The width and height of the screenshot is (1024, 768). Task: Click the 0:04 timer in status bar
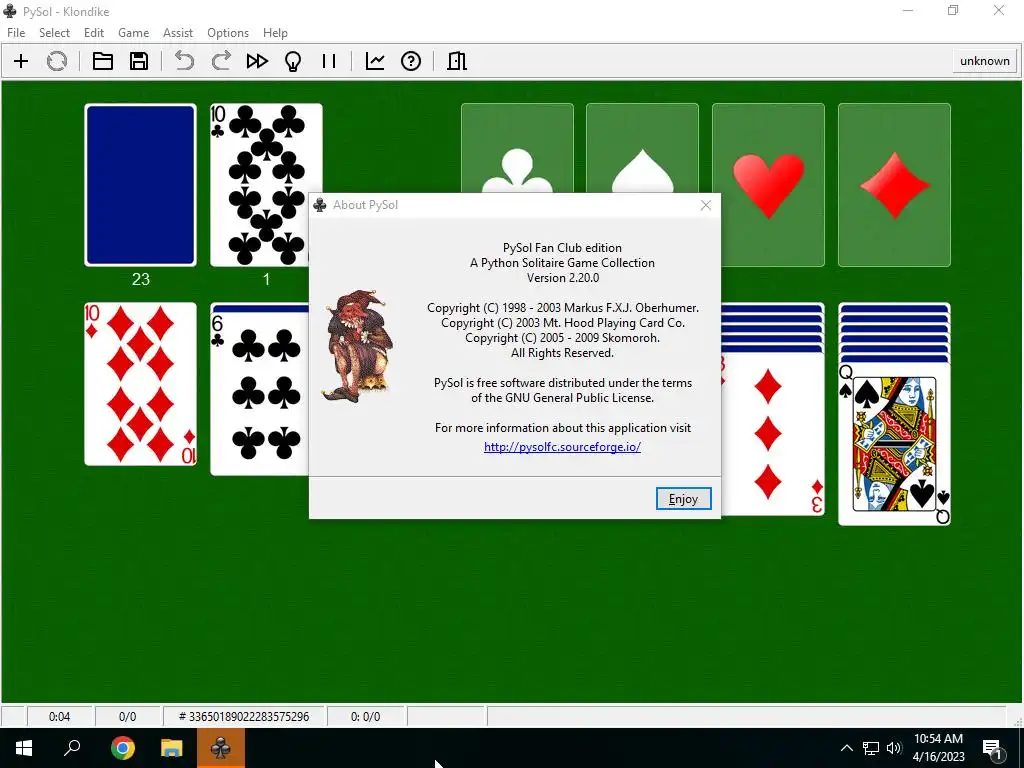pyautogui.click(x=59, y=716)
